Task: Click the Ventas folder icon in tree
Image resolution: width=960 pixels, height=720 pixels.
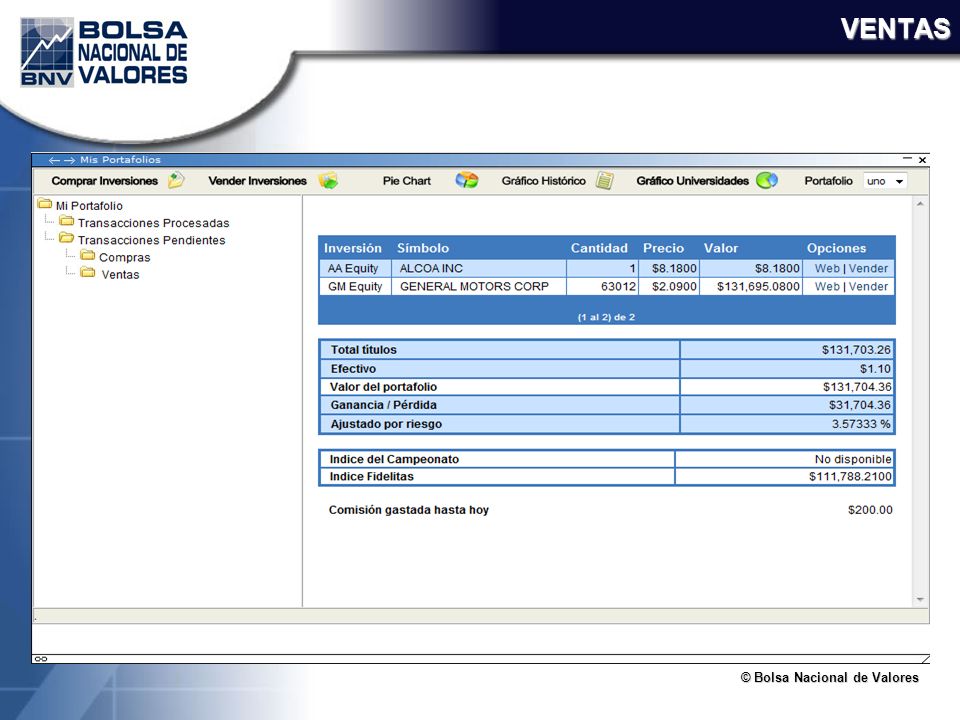Action: 88,272
